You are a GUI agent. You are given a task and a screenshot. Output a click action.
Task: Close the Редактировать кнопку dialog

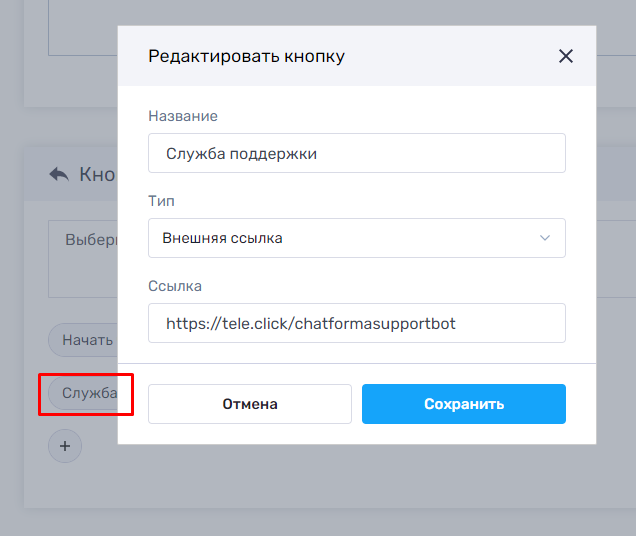pos(566,56)
